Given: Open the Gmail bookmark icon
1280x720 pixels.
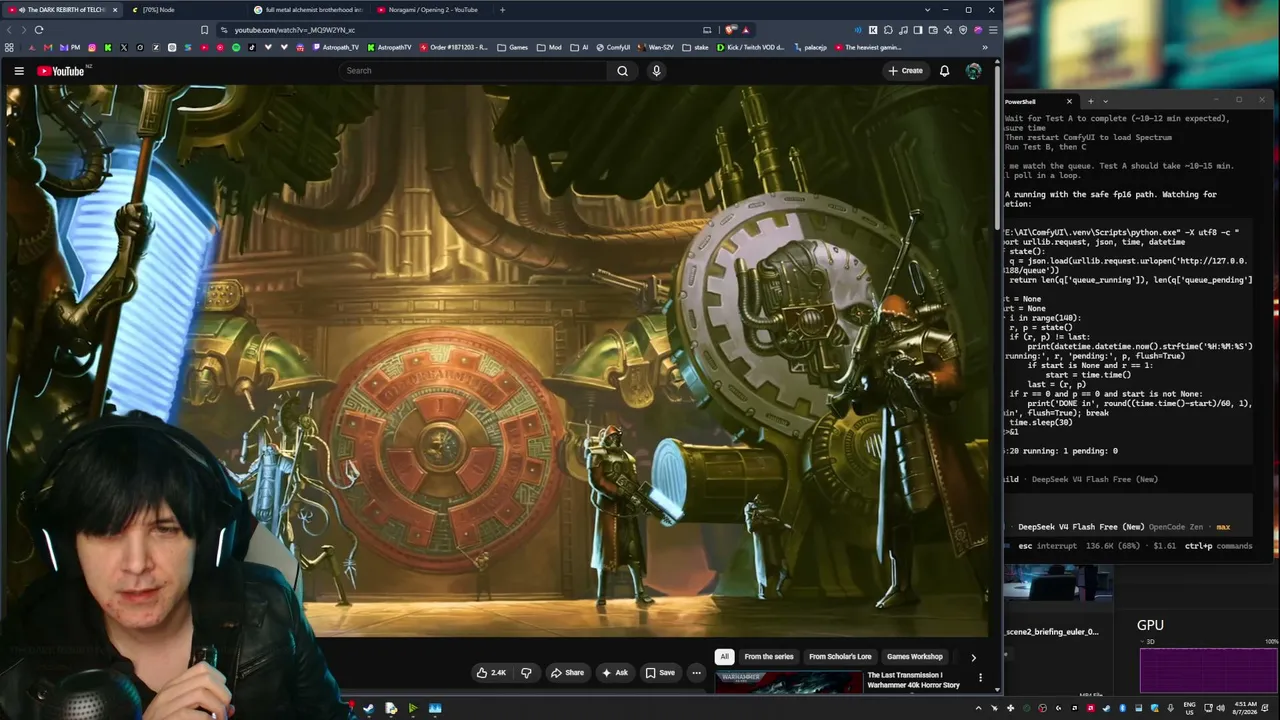Looking at the screenshot, I should click(x=47, y=47).
